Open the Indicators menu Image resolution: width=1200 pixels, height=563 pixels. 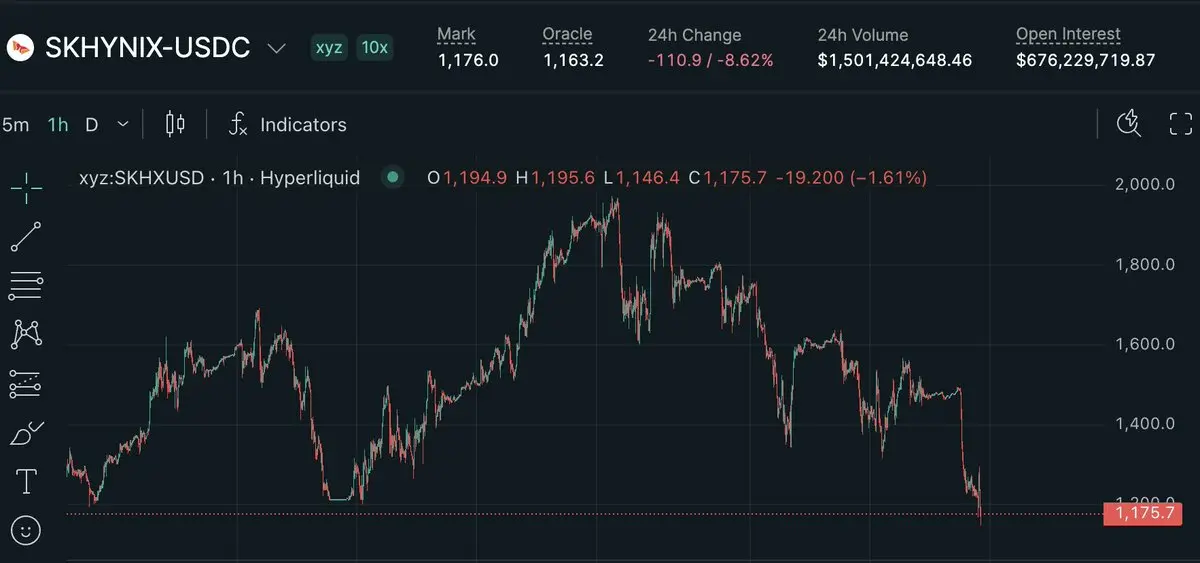click(x=288, y=125)
